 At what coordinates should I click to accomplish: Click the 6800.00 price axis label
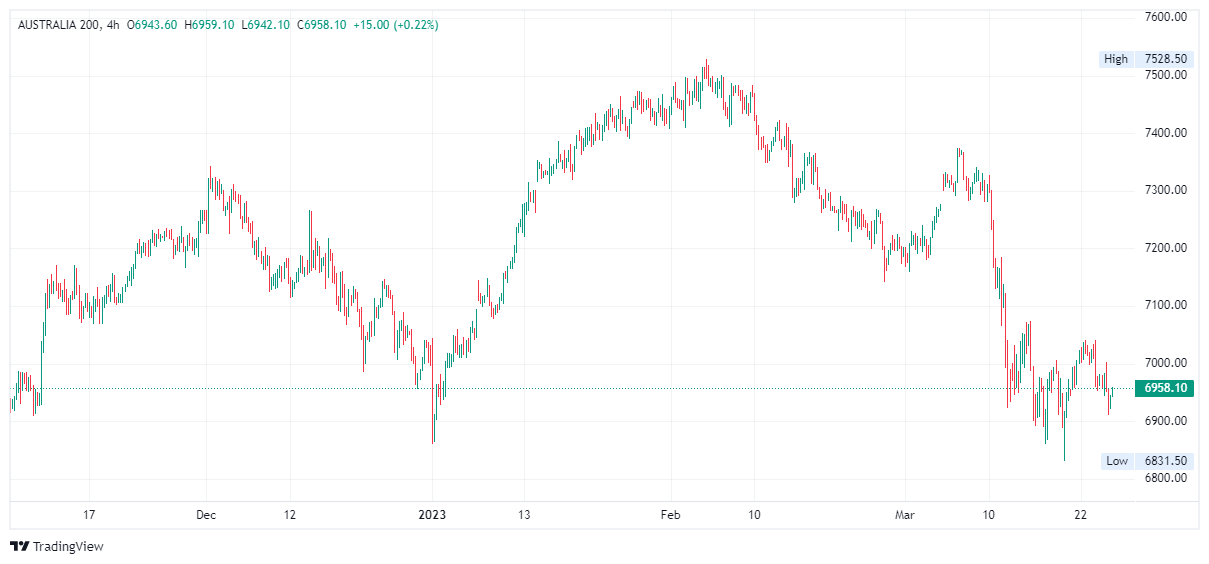[1165, 478]
